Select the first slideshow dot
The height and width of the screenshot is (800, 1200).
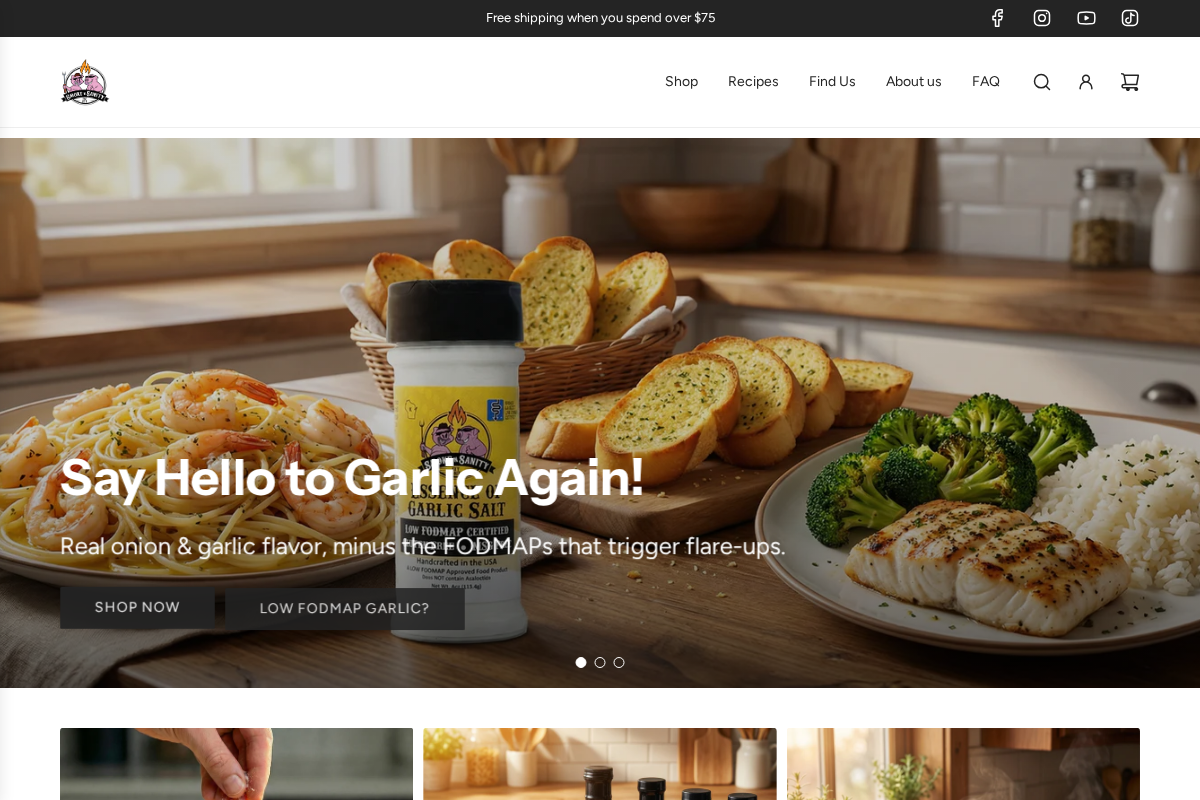pos(581,662)
